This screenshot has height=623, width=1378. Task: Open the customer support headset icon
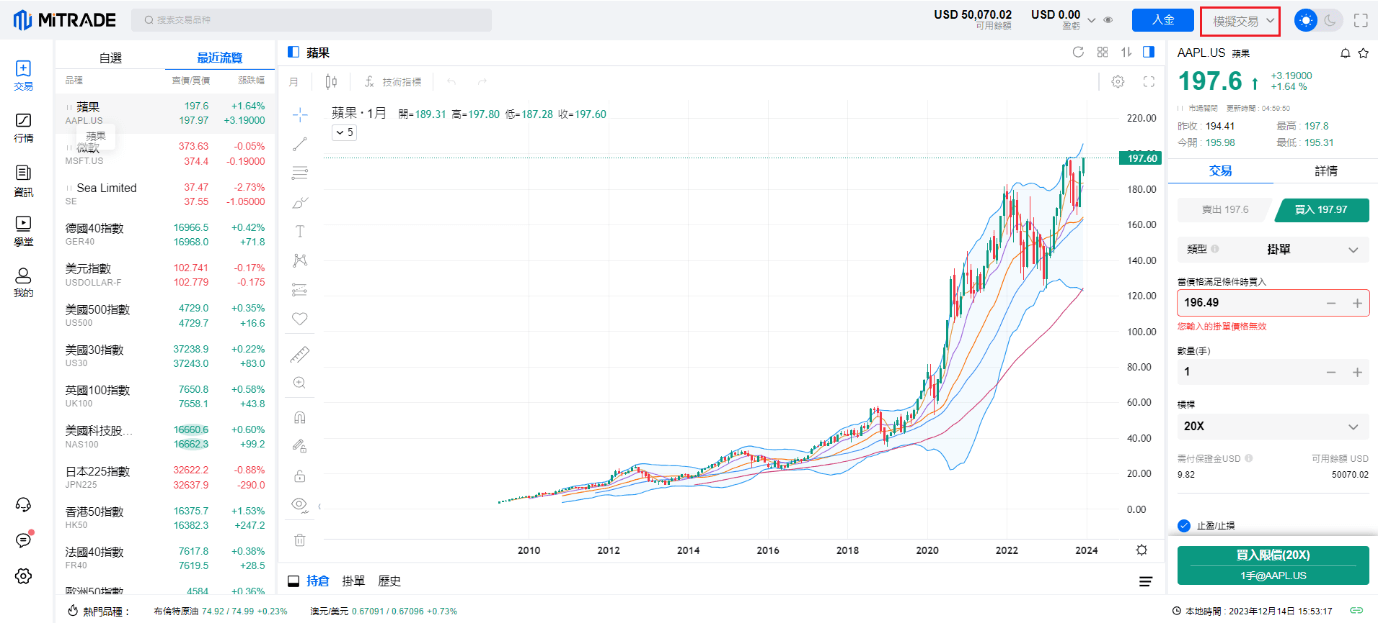tap(23, 505)
